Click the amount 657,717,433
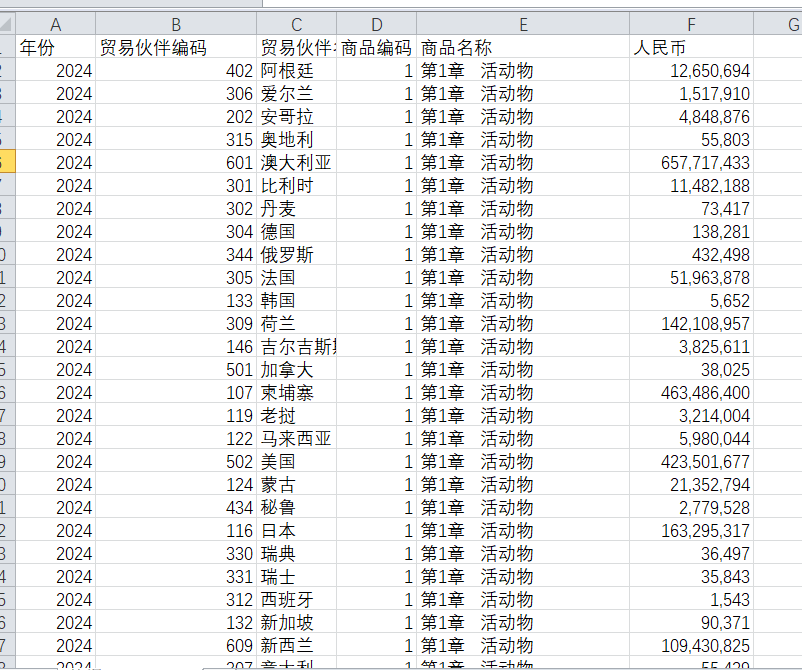This screenshot has width=802, height=670. coord(691,162)
